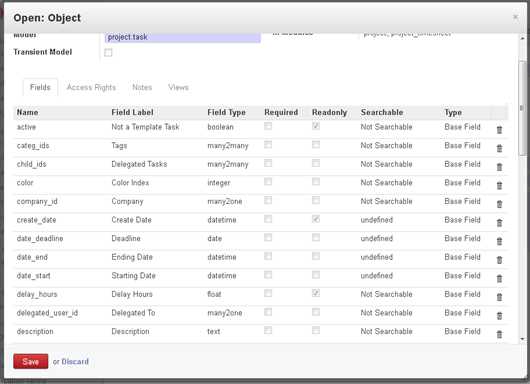
Task: Delete the active field row
Action: [499, 130]
